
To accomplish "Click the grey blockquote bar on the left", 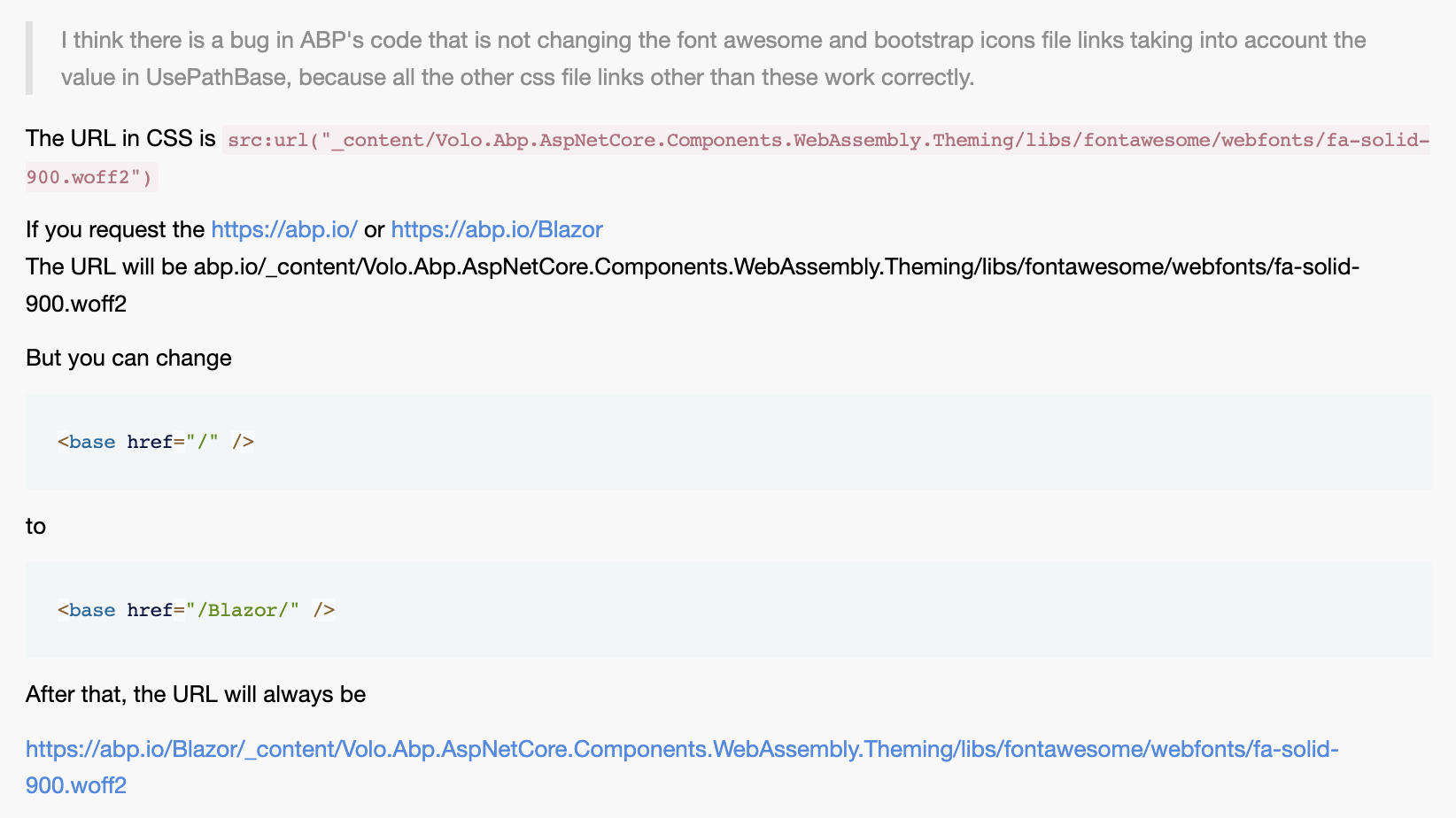I will 29,58.
